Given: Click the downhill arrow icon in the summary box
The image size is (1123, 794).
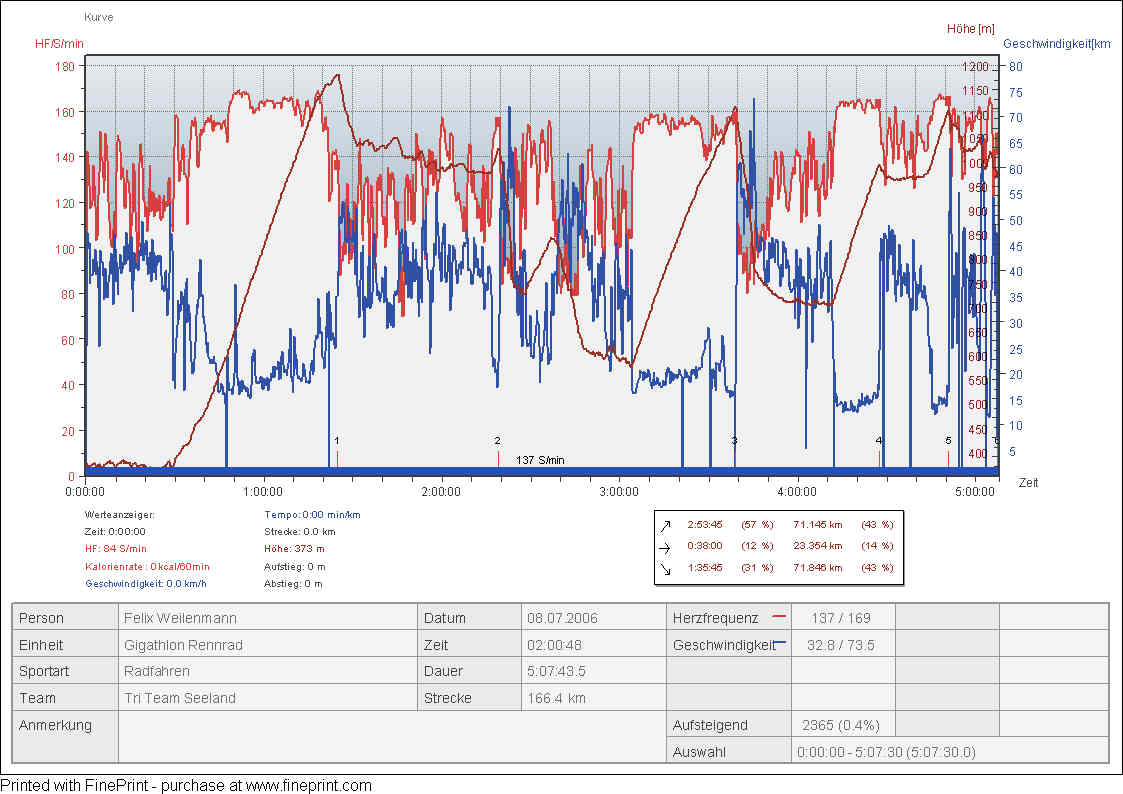Looking at the screenshot, I should click(x=665, y=569).
